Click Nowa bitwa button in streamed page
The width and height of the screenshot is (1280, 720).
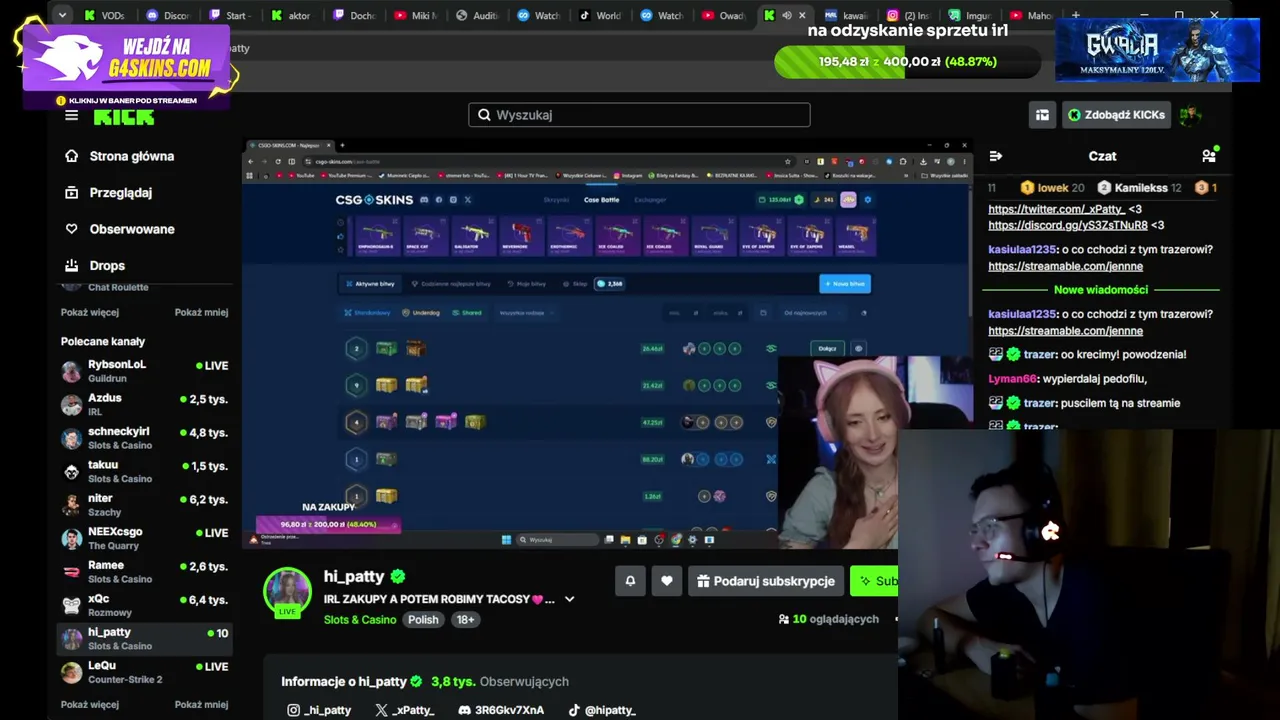845,284
